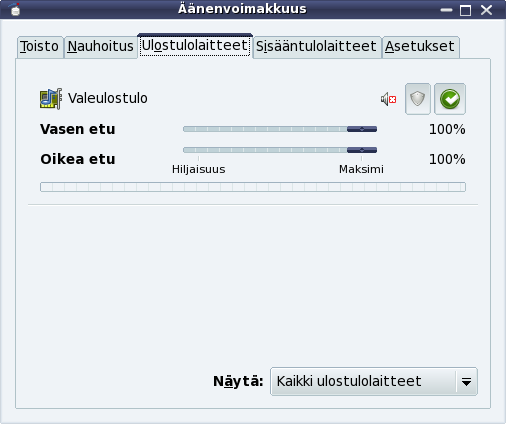Set Valeulostulo as default with green checkmark
This screenshot has width=506, height=424.
[450, 99]
